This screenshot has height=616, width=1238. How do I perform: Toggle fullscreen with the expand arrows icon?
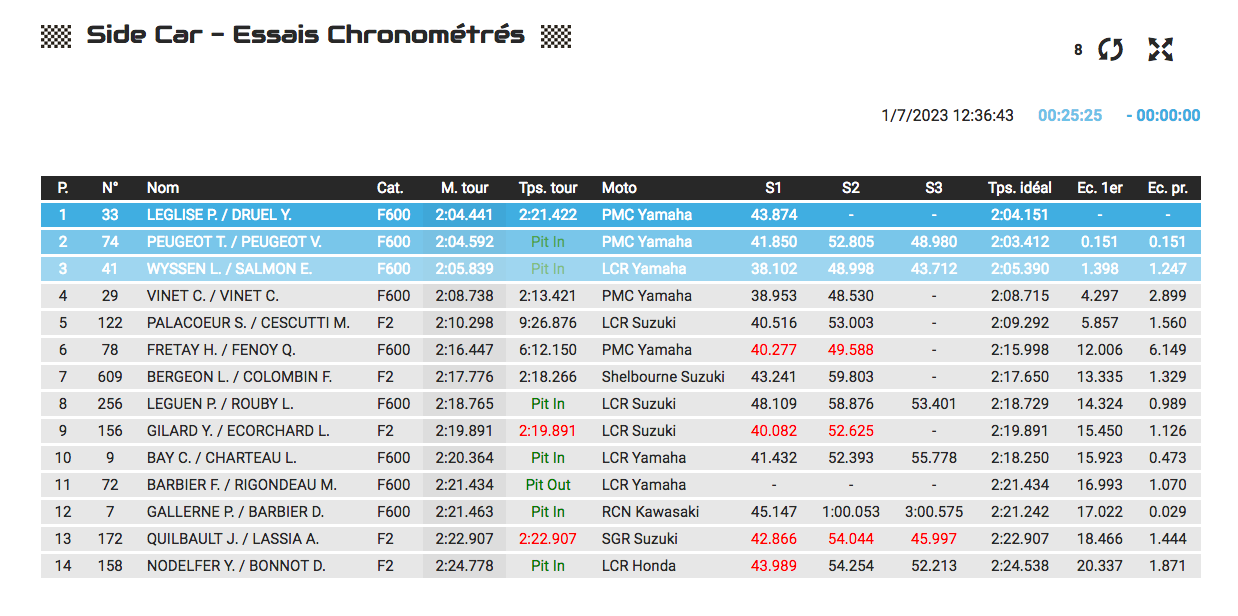click(x=1160, y=49)
